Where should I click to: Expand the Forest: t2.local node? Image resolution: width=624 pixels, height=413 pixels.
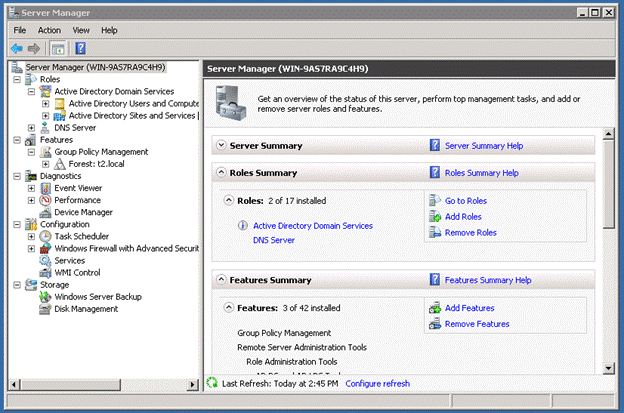click(46, 164)
